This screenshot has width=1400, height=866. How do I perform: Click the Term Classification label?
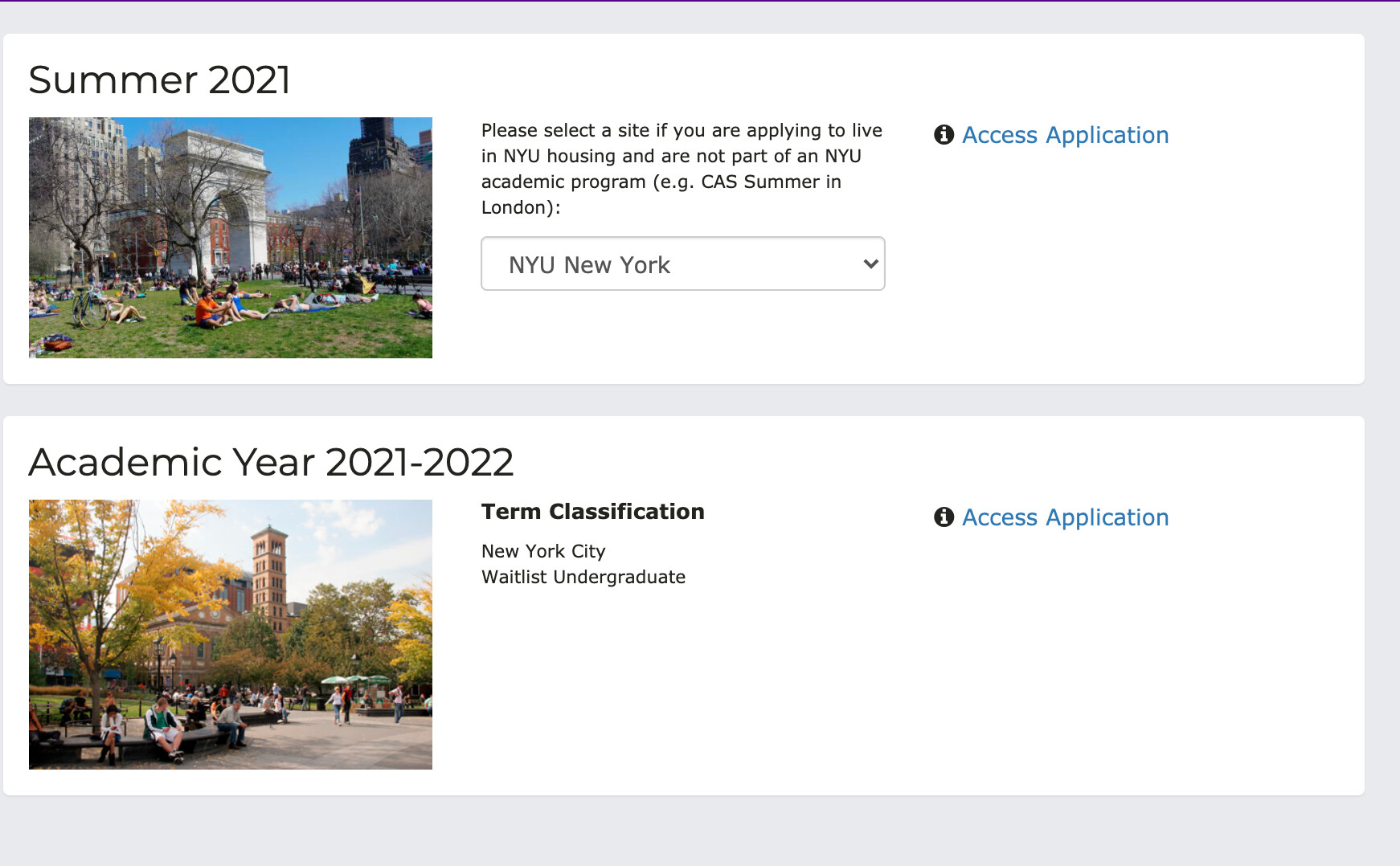coord(593,512)
